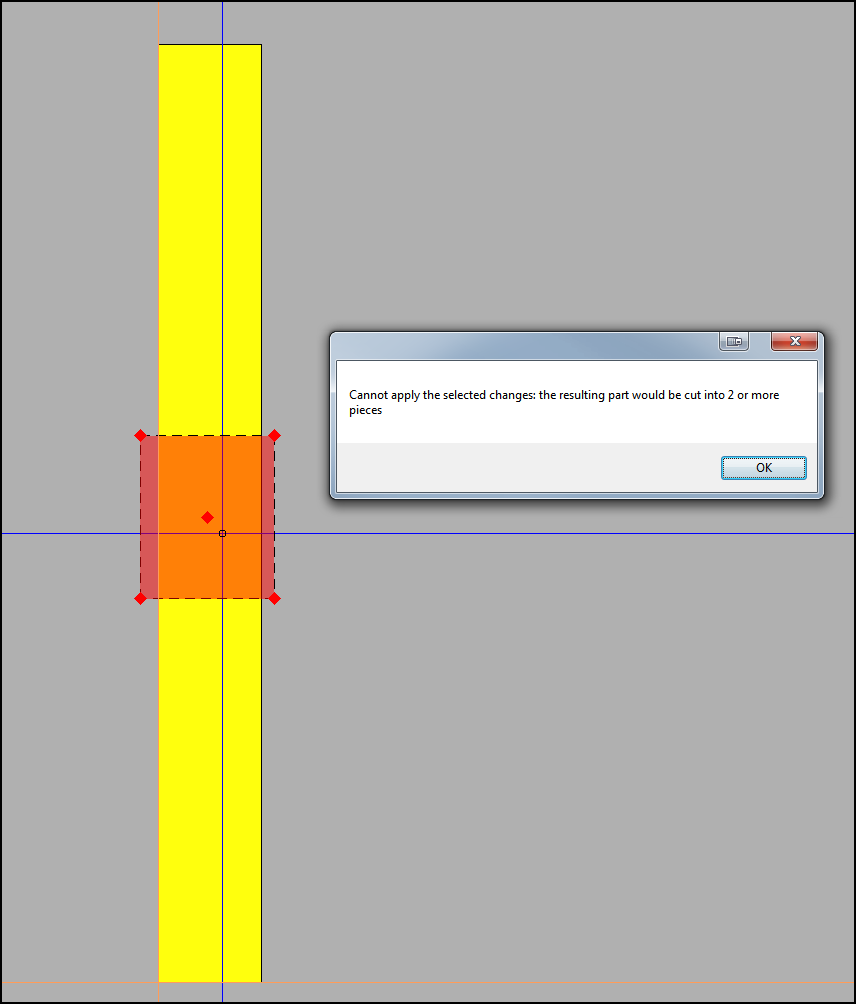Close the error dialog with red X
Viewport: 856px width, 1004px height.
coord(795,341)
